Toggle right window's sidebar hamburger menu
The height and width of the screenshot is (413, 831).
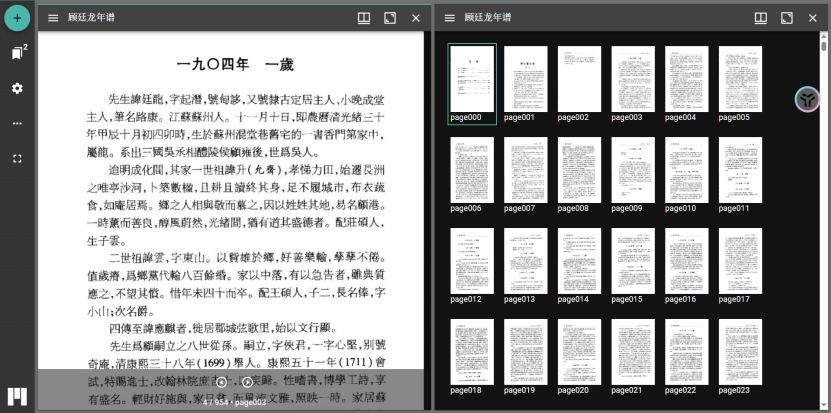[450, 18]
